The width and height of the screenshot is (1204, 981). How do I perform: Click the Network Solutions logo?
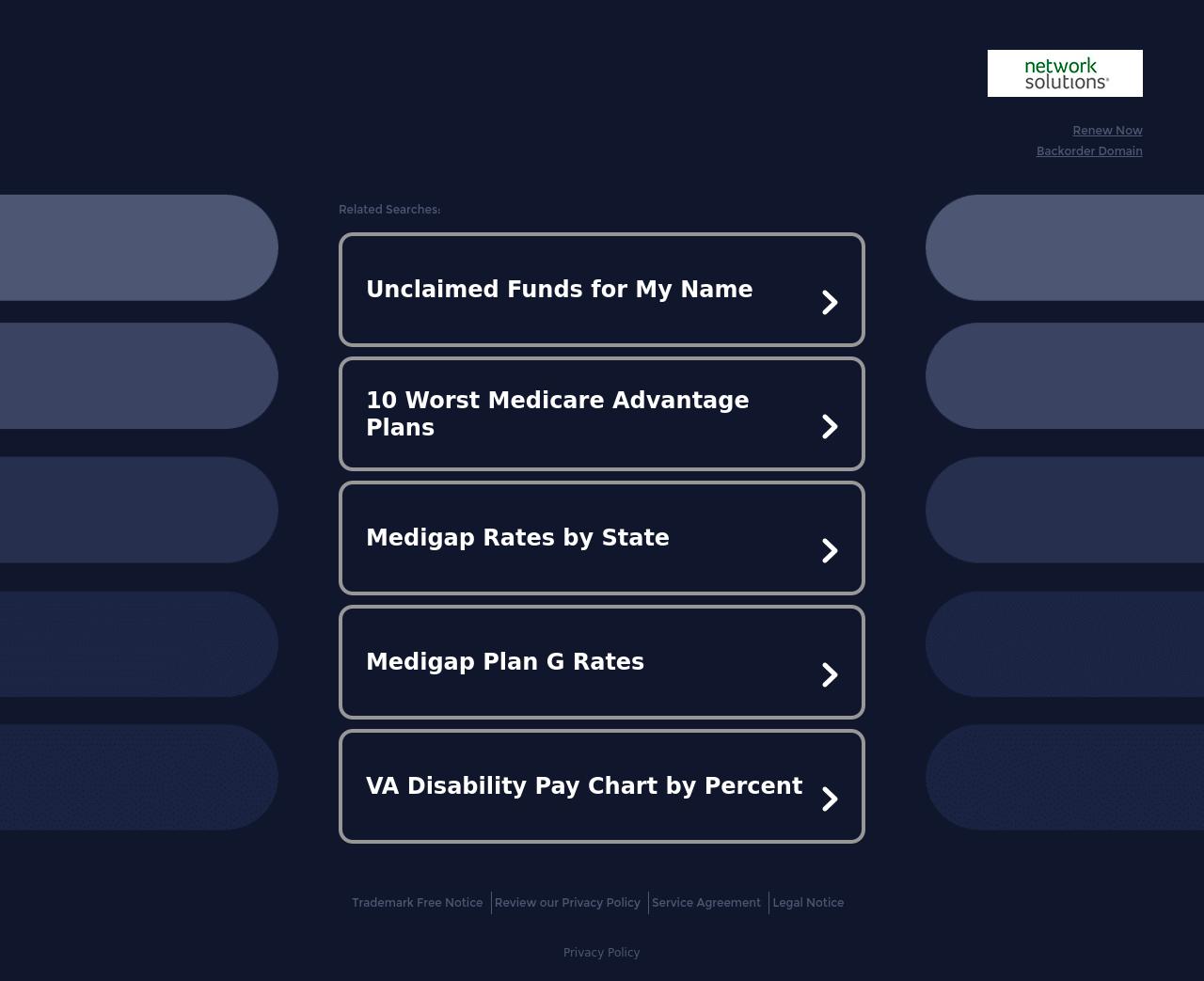1065,73
